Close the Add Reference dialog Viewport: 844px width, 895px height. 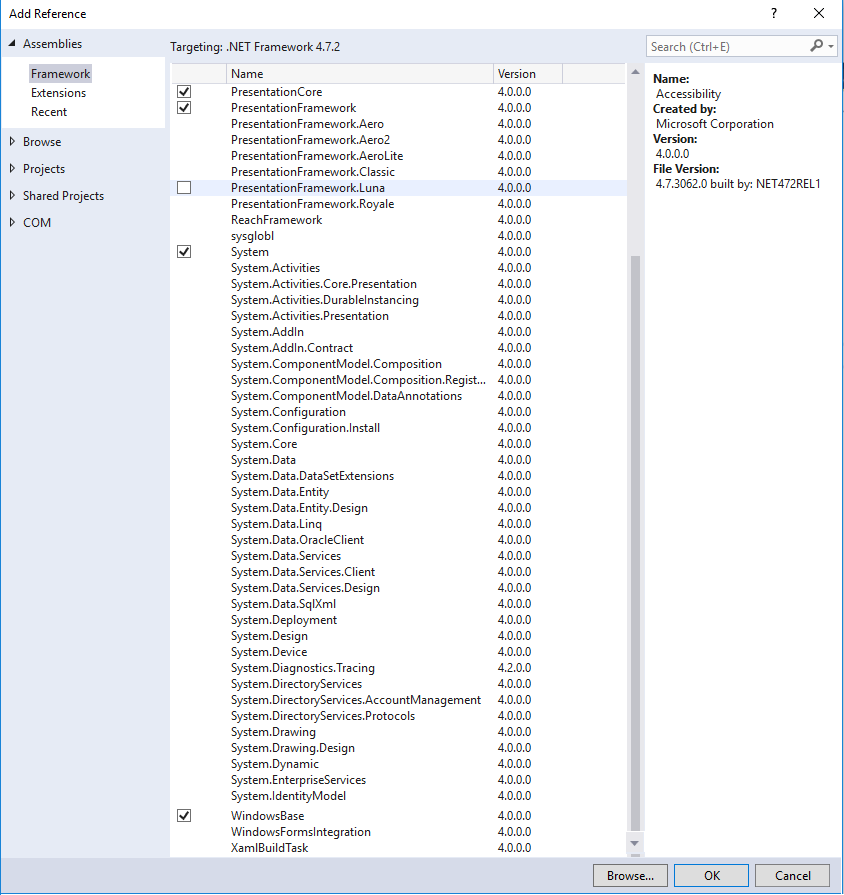(818, 13)
